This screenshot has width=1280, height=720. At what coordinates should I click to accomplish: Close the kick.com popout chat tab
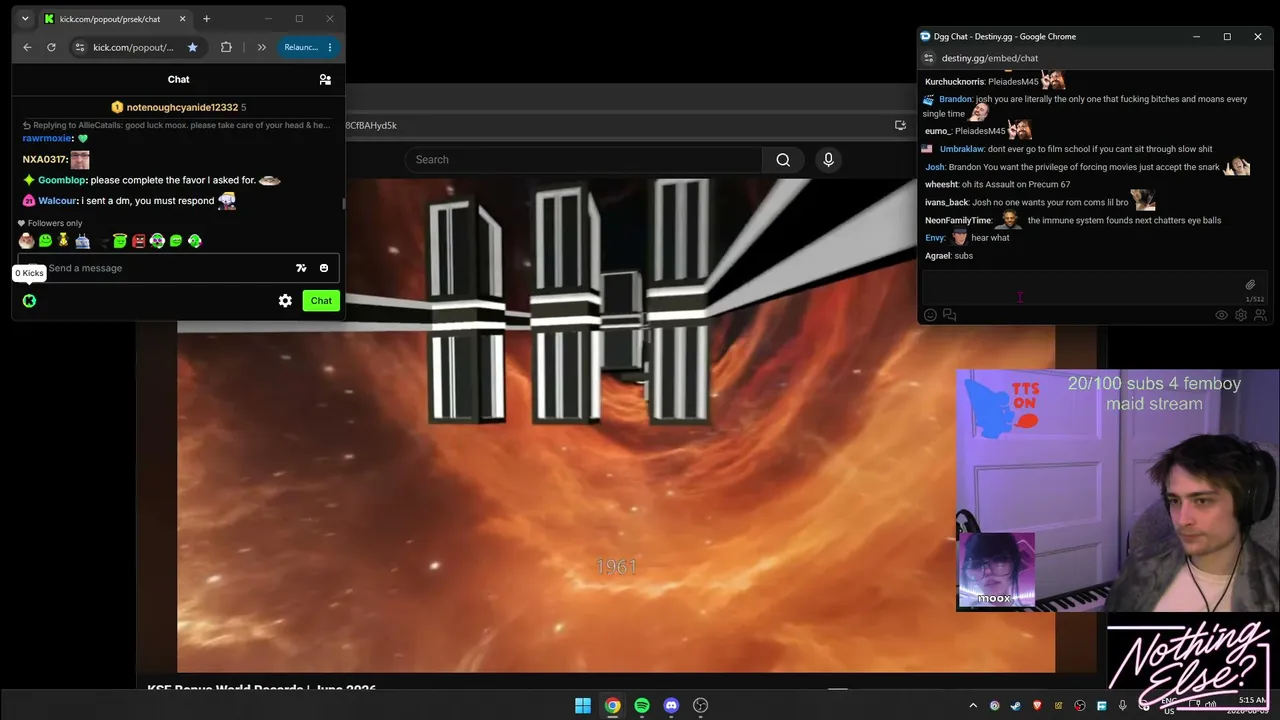tap(182, 19)
